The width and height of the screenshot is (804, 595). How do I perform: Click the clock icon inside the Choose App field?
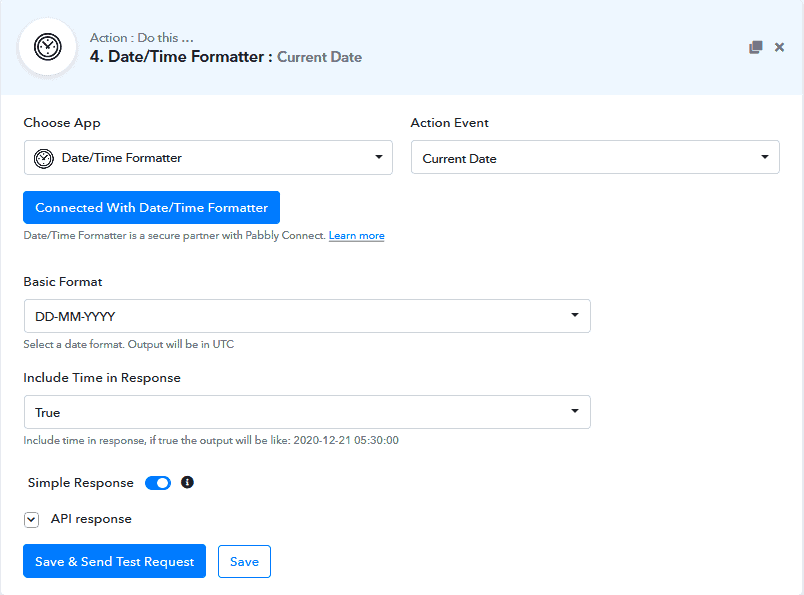pos(40,157)
